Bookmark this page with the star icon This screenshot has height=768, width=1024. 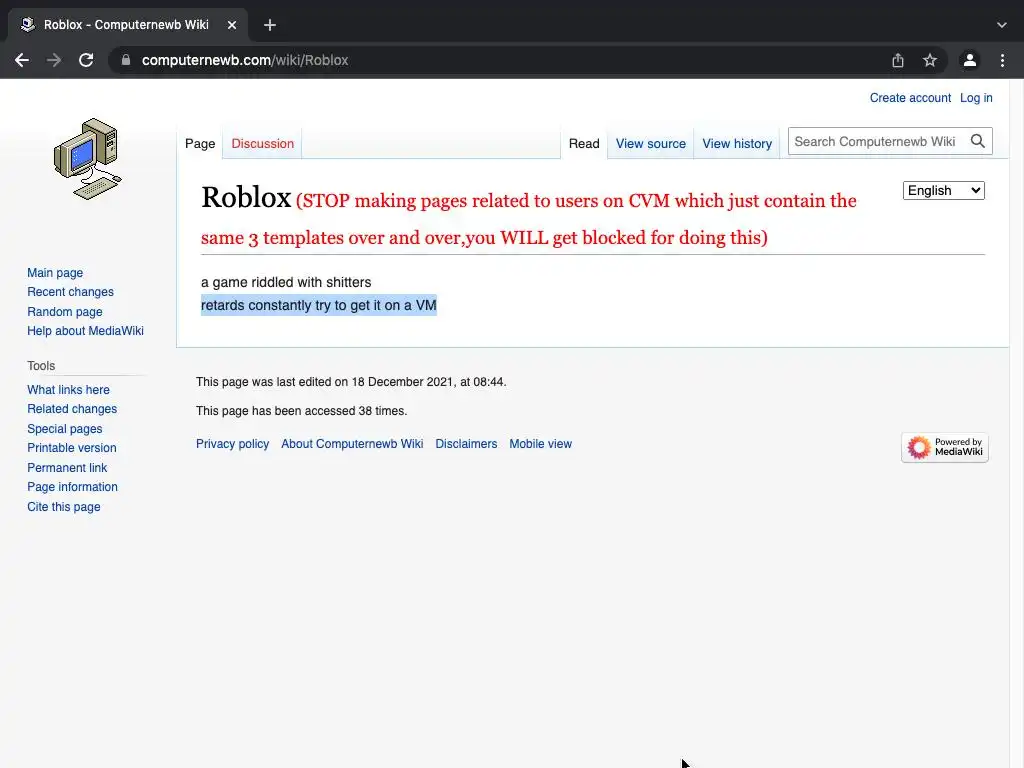tap(930, 60)
